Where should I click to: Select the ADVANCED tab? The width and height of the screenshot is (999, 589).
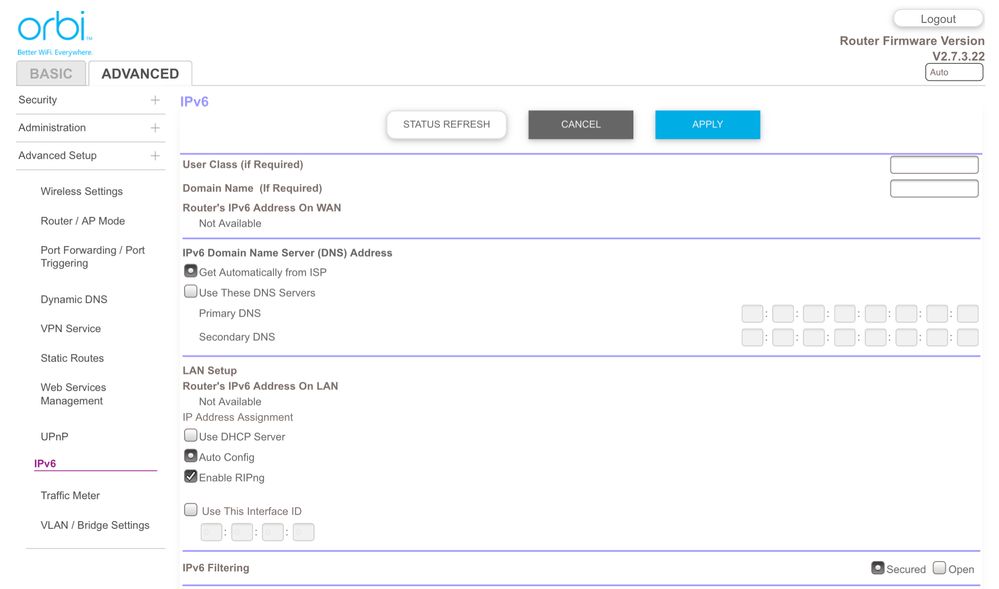[x=140, y=73]
